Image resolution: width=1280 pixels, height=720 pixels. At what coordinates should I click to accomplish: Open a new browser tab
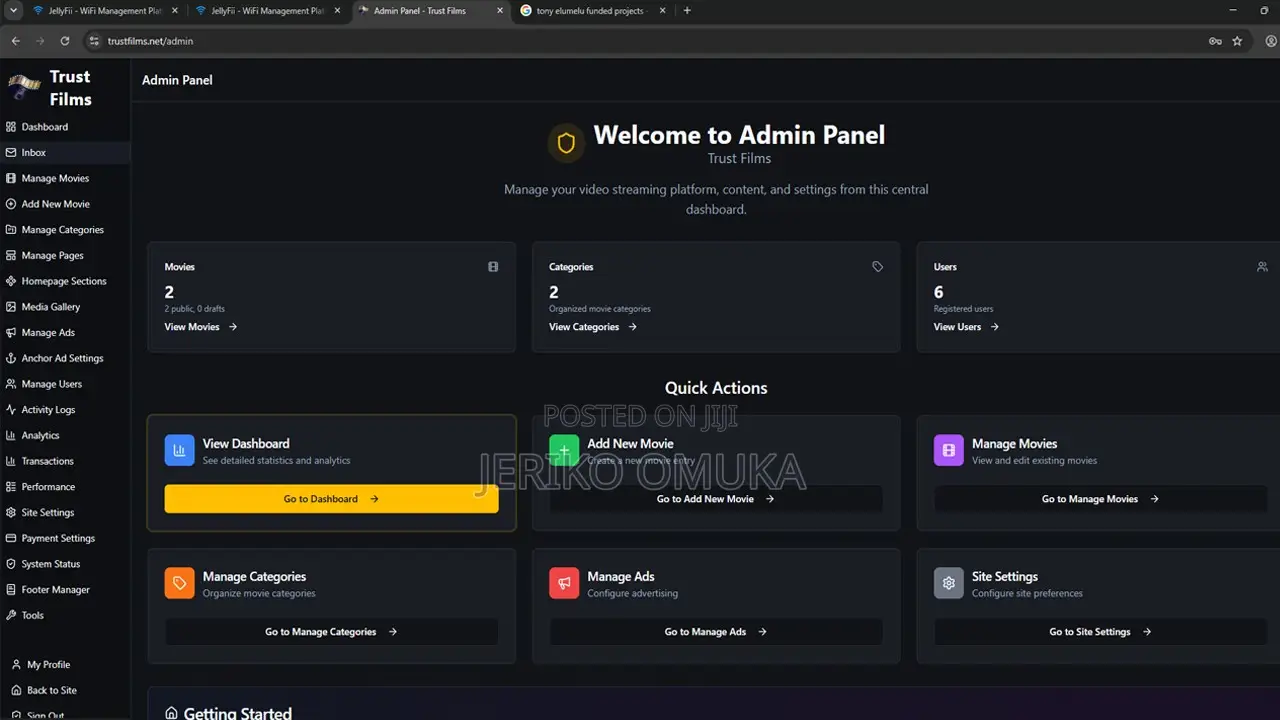[x=687, y=11]
